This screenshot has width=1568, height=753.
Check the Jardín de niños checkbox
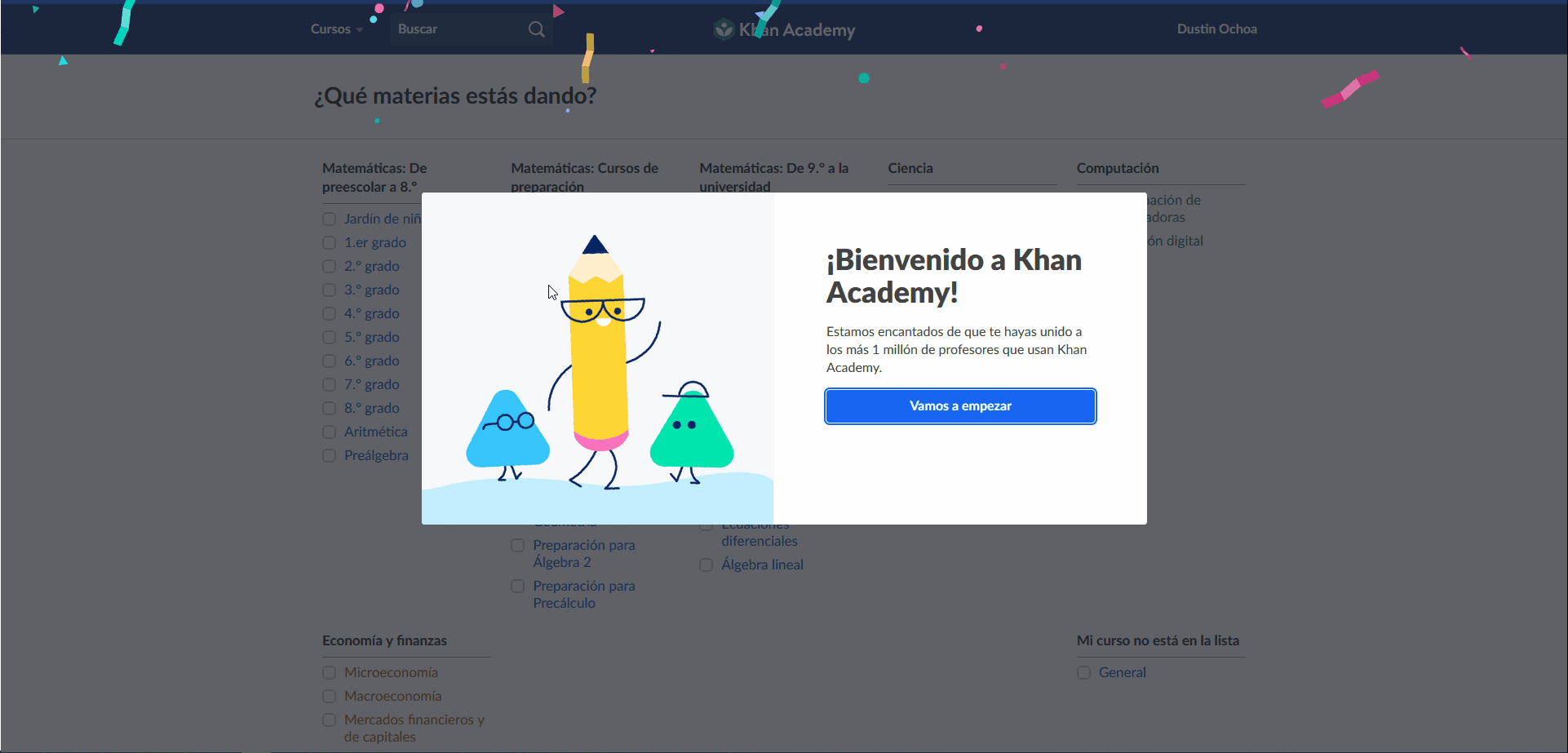coord(330,219)
